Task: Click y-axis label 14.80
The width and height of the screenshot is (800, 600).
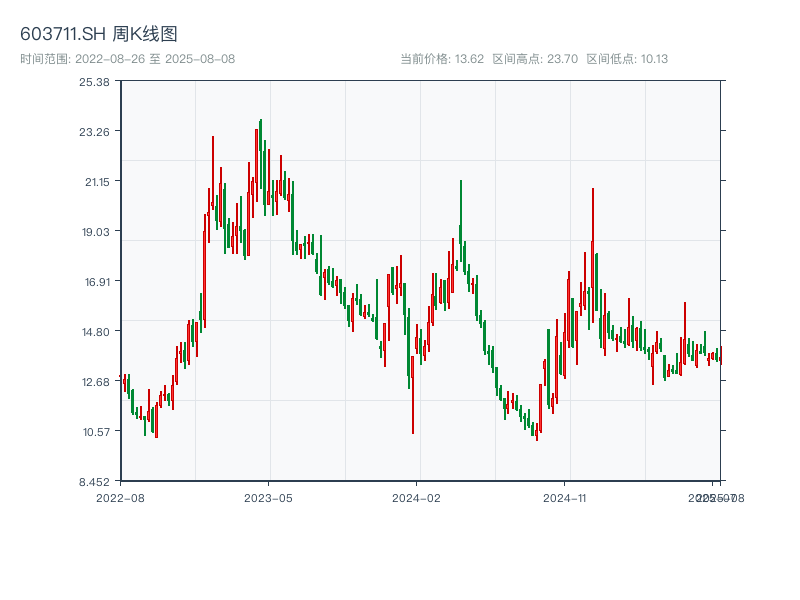Action: pyautogui.click(x=95, y=332)
